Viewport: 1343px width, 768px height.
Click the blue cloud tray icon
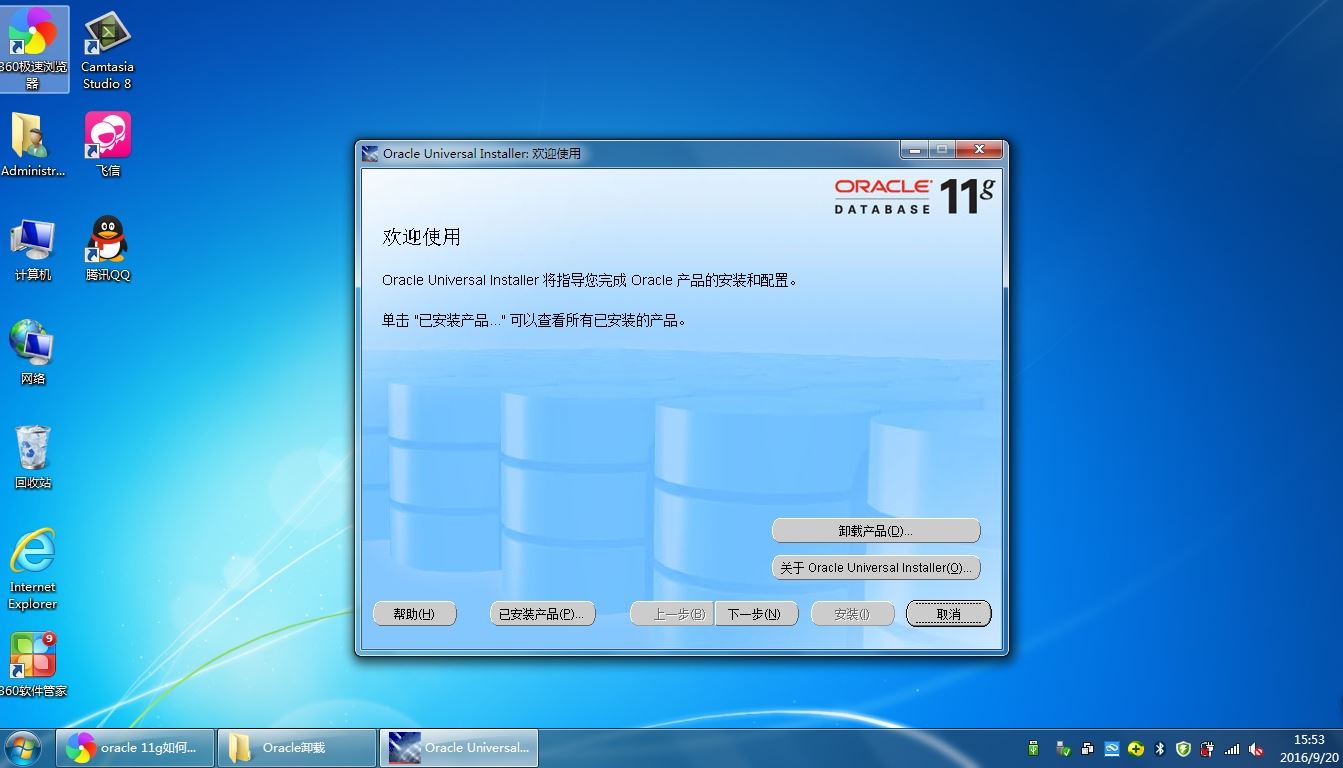(1111, 749)
